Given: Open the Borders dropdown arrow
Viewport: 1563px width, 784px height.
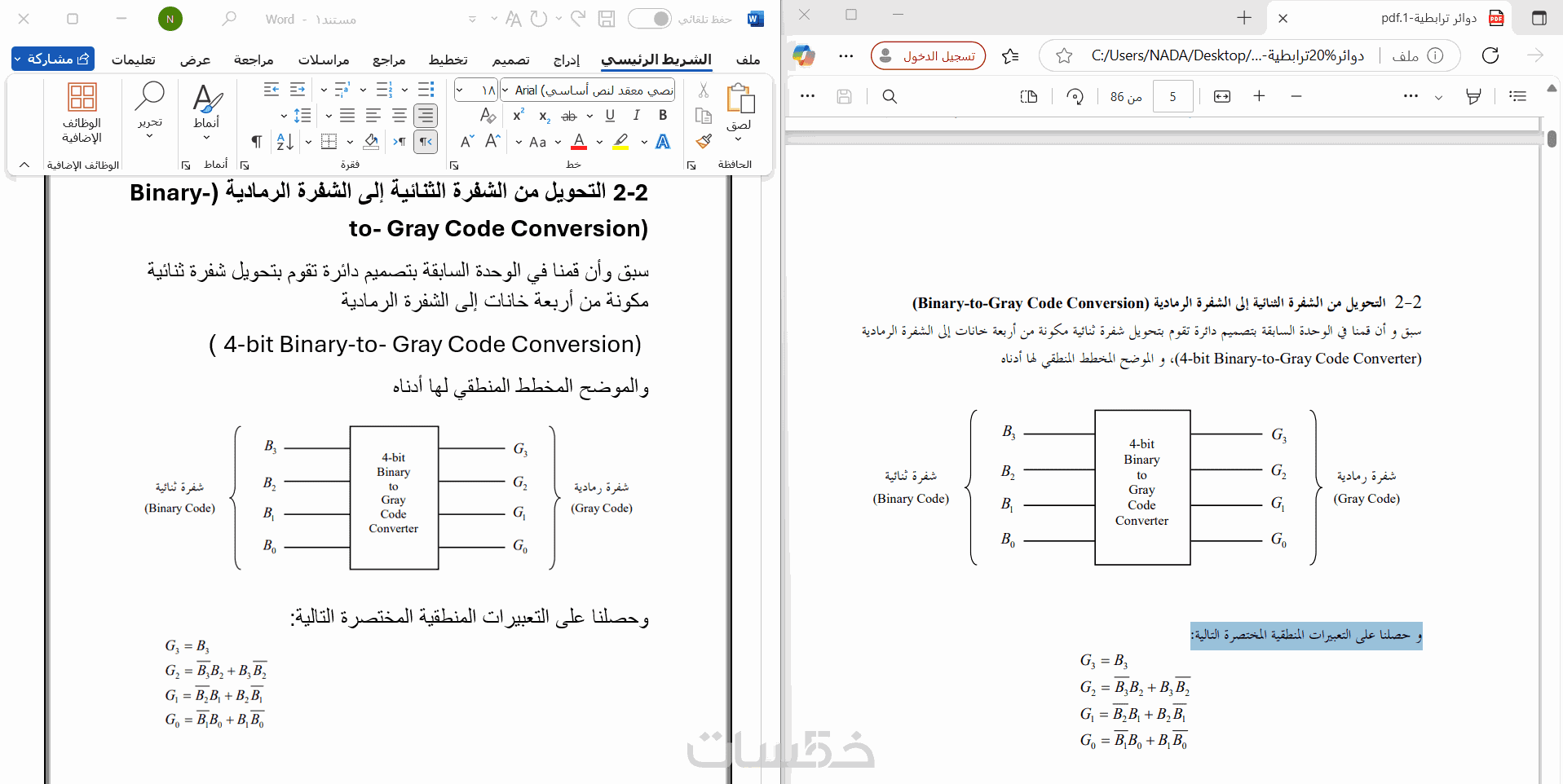Looking at the screenshot, I should coord(308,142).
